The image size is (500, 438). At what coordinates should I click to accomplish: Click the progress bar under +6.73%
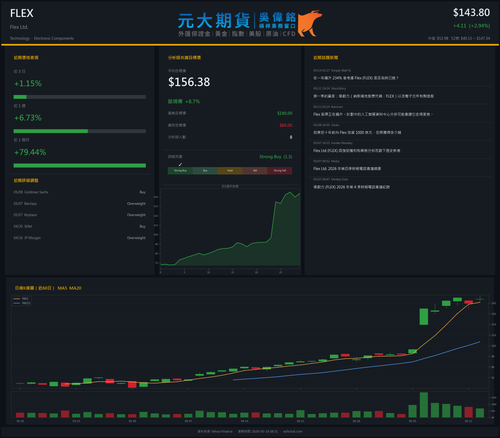(x=80, y=131)
